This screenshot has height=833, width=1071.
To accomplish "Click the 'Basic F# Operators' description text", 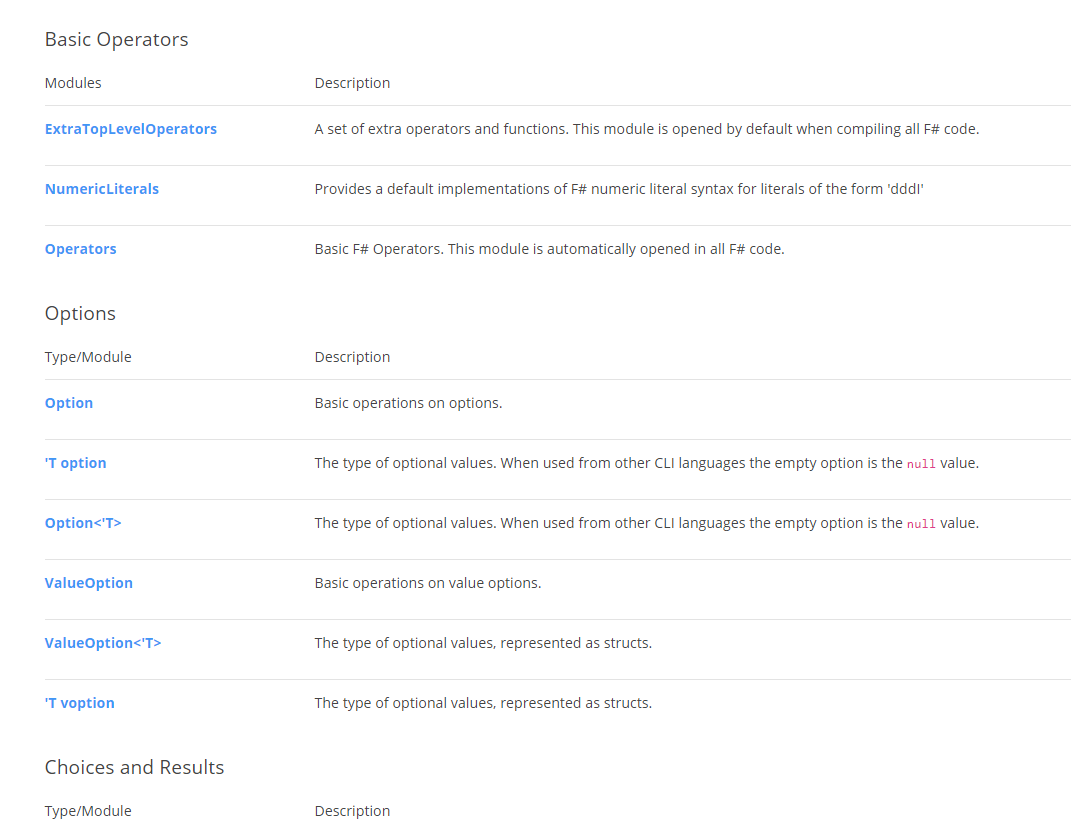I will (549, 249).
